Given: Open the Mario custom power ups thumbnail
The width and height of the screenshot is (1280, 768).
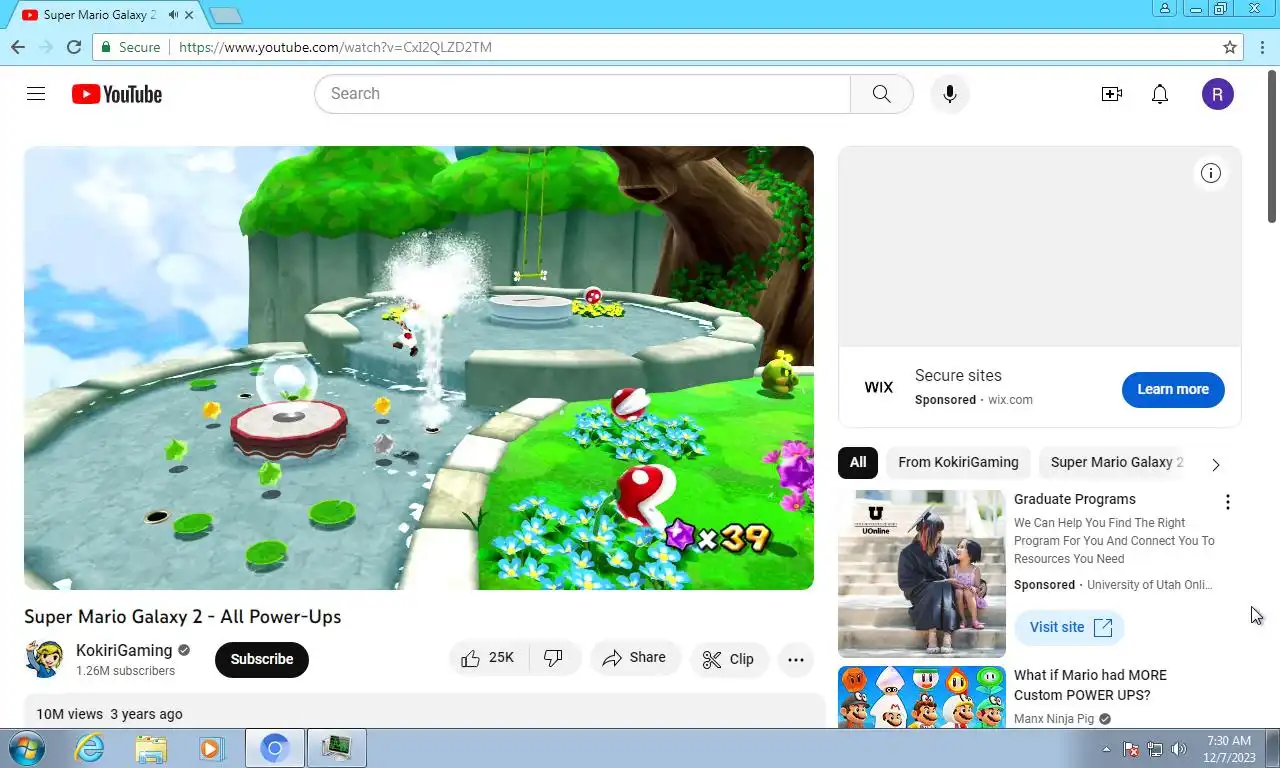Looking at the screenshot, I should pos(922,696).
